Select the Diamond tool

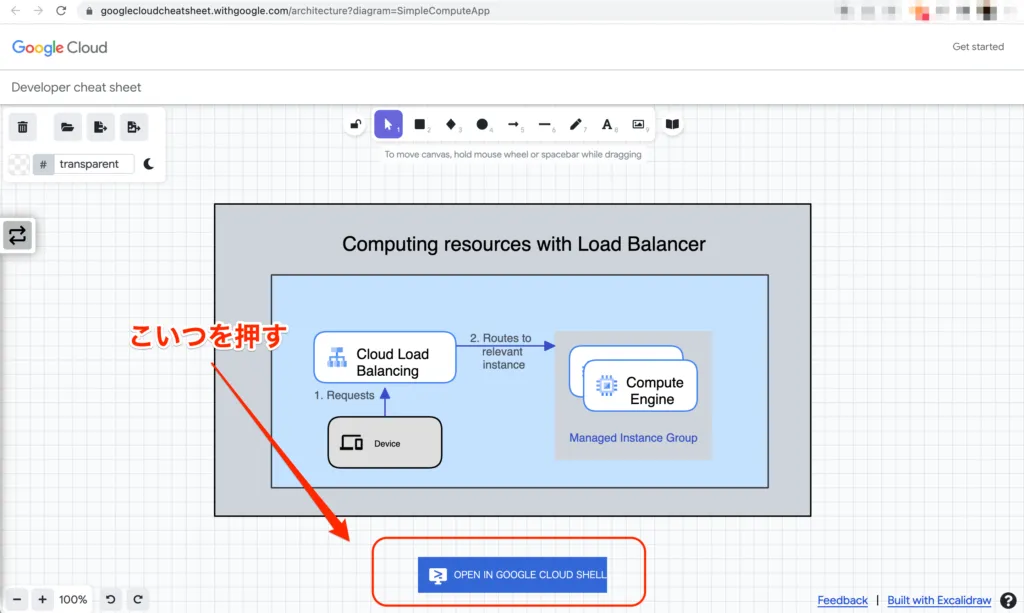(451, 124)
